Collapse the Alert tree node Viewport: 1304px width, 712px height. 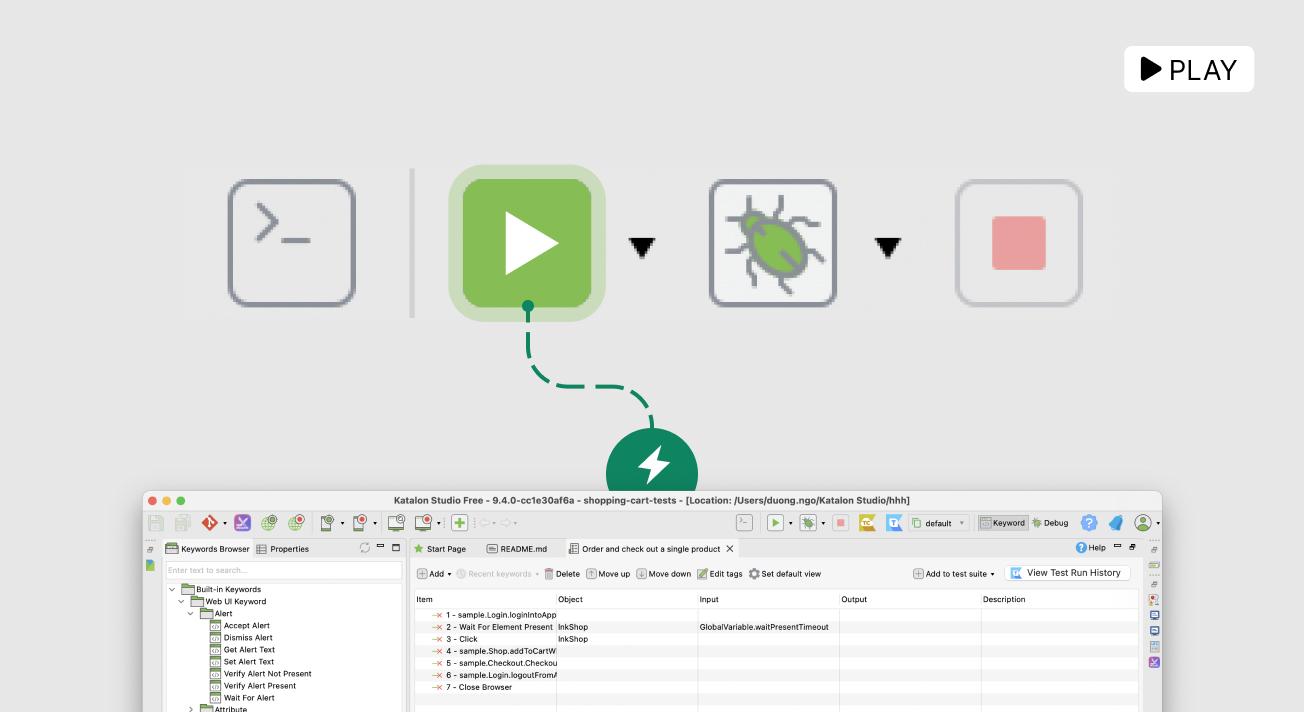[191, 613]
